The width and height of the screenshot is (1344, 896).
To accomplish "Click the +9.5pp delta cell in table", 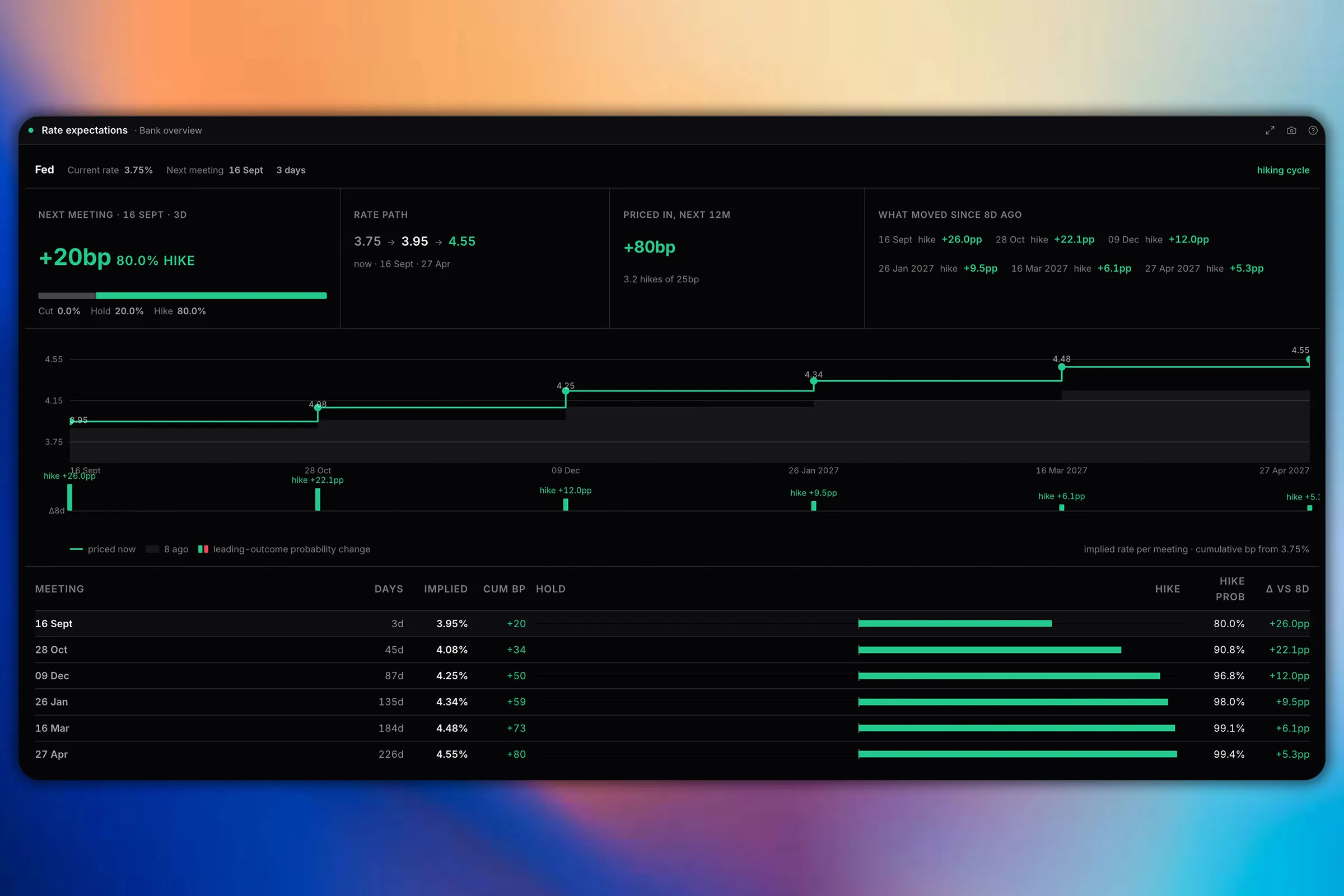I will [1292, 702].
